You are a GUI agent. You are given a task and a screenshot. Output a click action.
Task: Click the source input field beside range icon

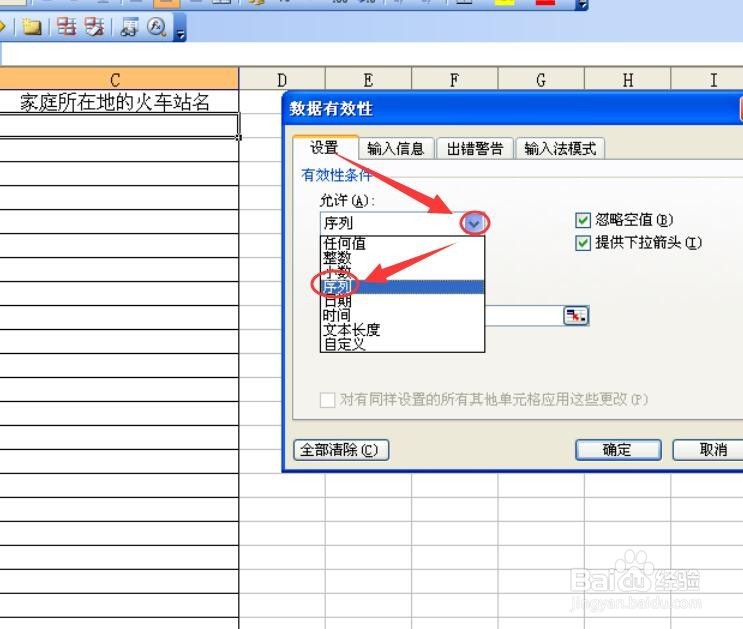[x=524, y=316]
